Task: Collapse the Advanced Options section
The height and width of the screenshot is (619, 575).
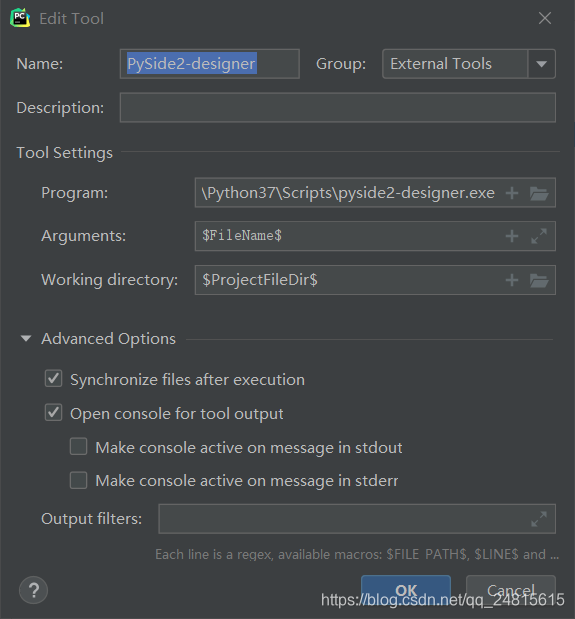Action: coord(26,338)
